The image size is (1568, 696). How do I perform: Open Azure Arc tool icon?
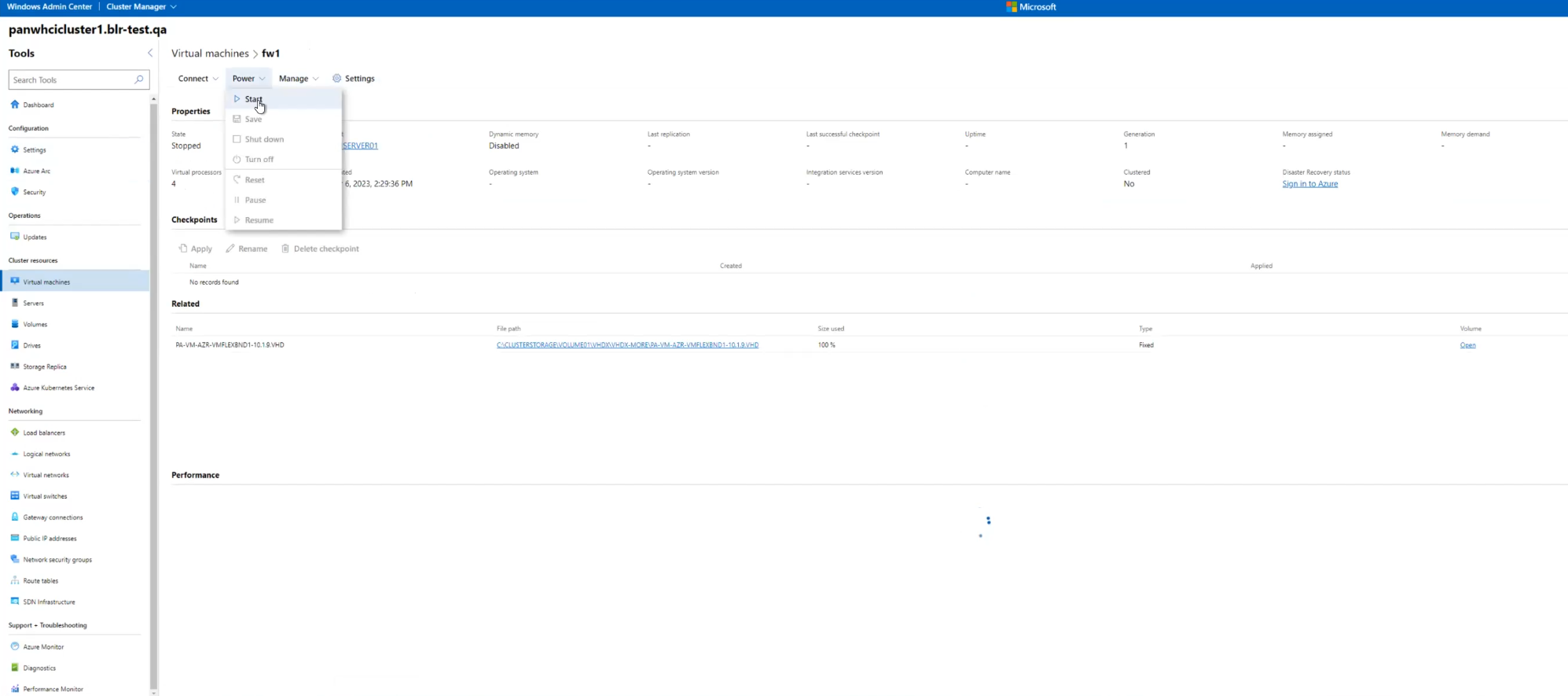[15, 171]
